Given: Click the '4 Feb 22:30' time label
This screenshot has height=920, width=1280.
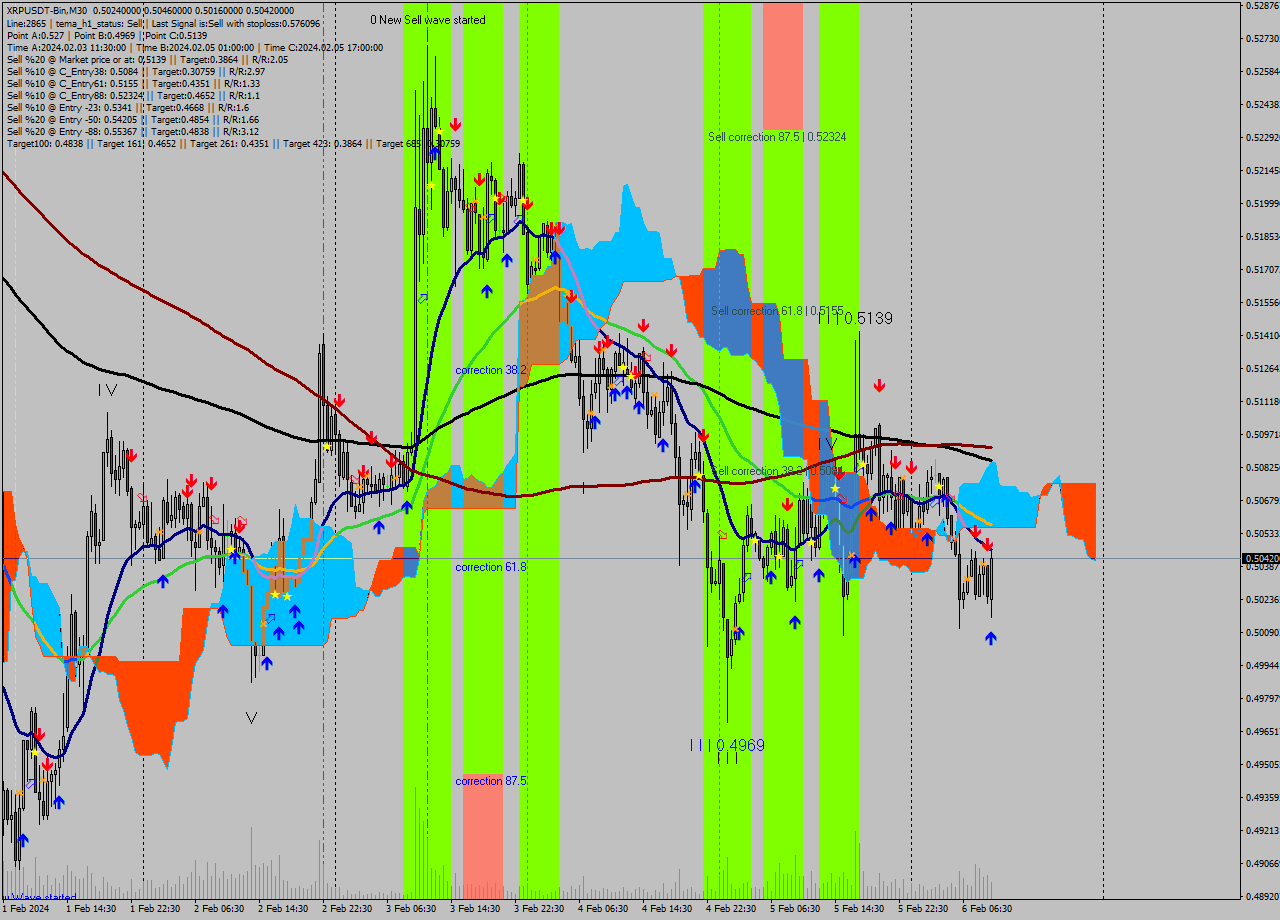Looking at the screenshot, I should (731, 909).
